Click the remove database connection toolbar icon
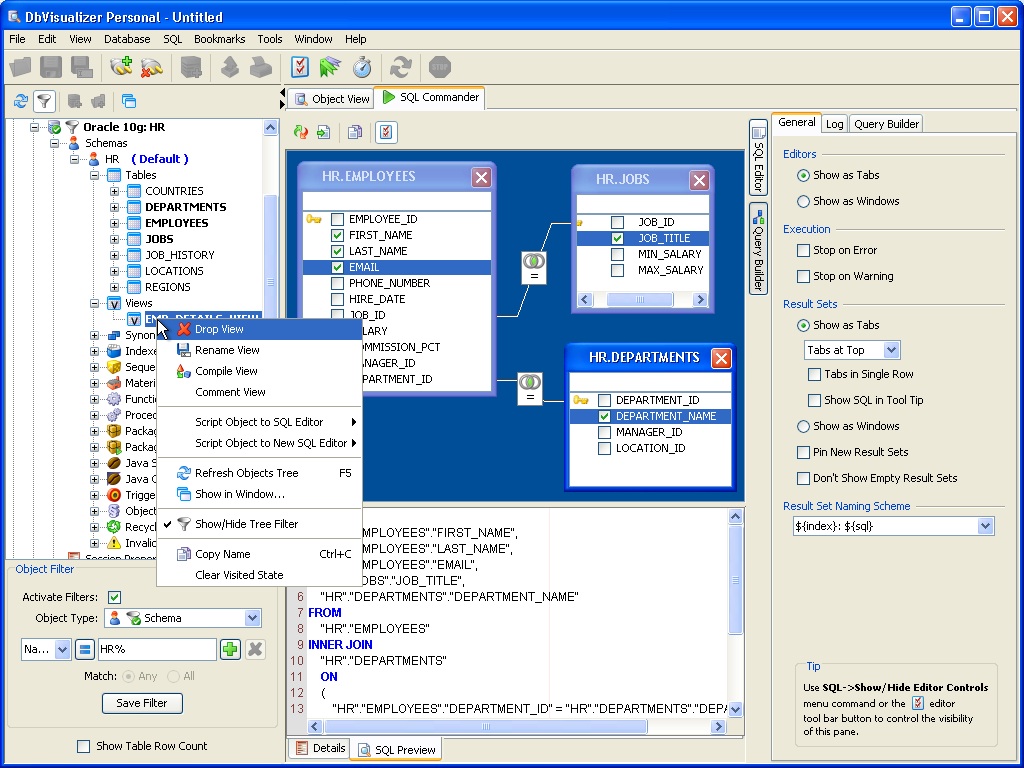 tap(152, 67)
